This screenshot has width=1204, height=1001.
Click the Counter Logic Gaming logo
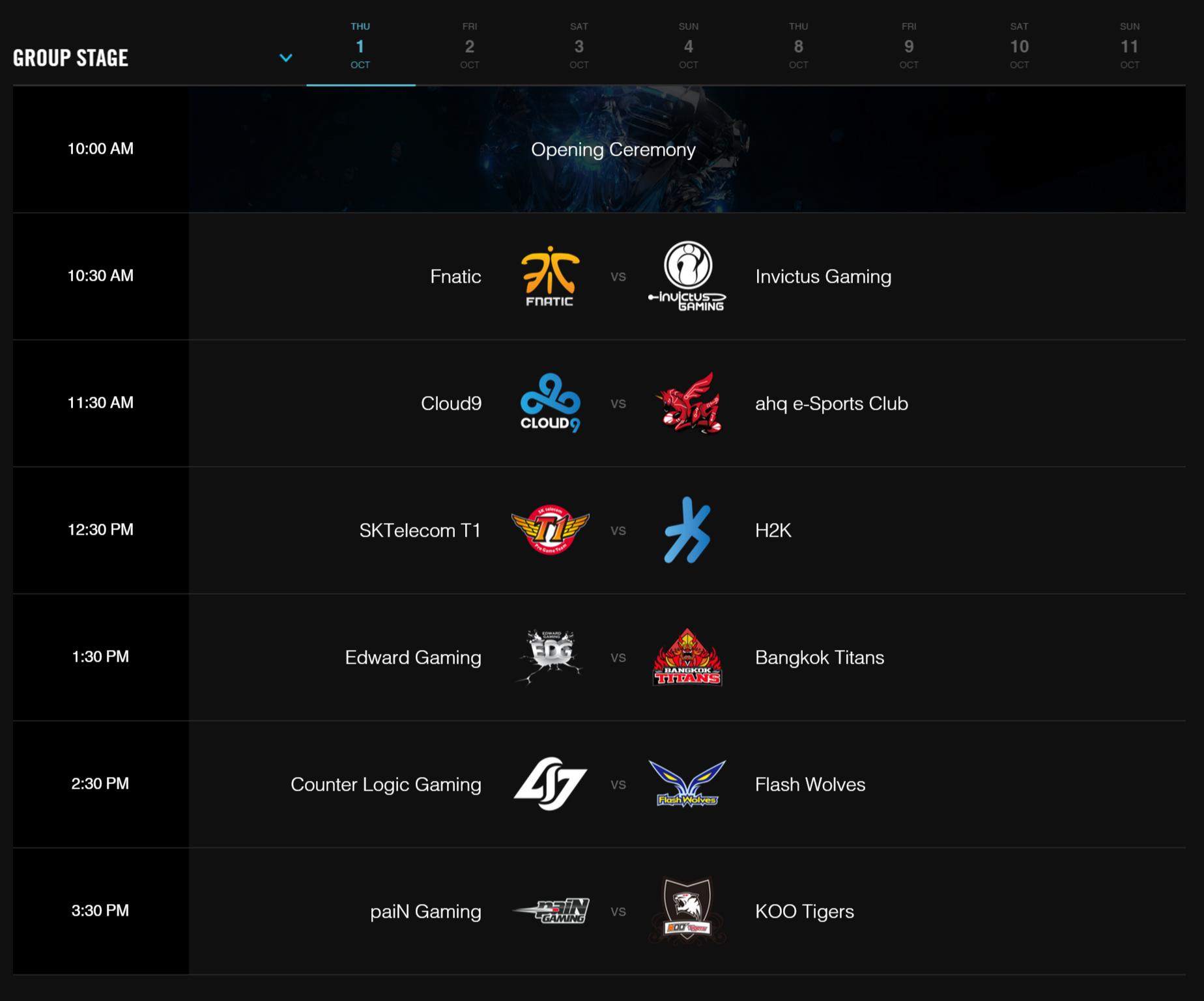click(551, 783)
